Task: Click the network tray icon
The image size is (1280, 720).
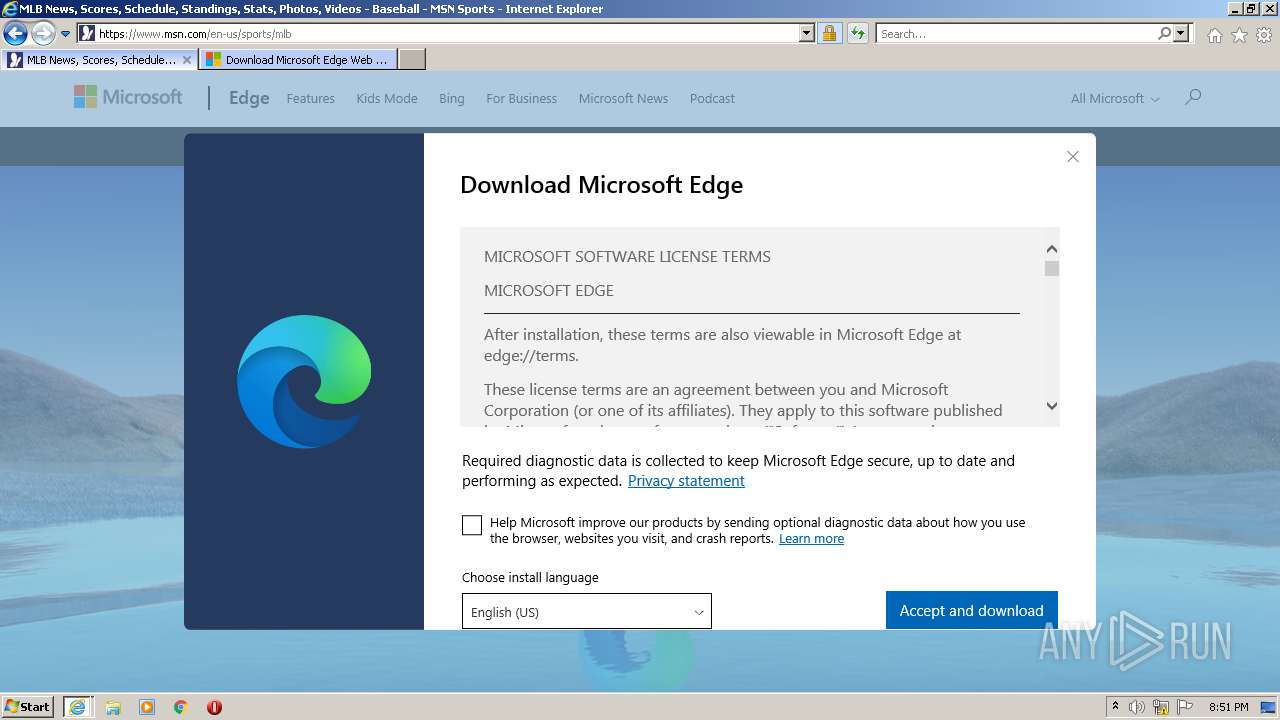Action: pos(1160,707)
